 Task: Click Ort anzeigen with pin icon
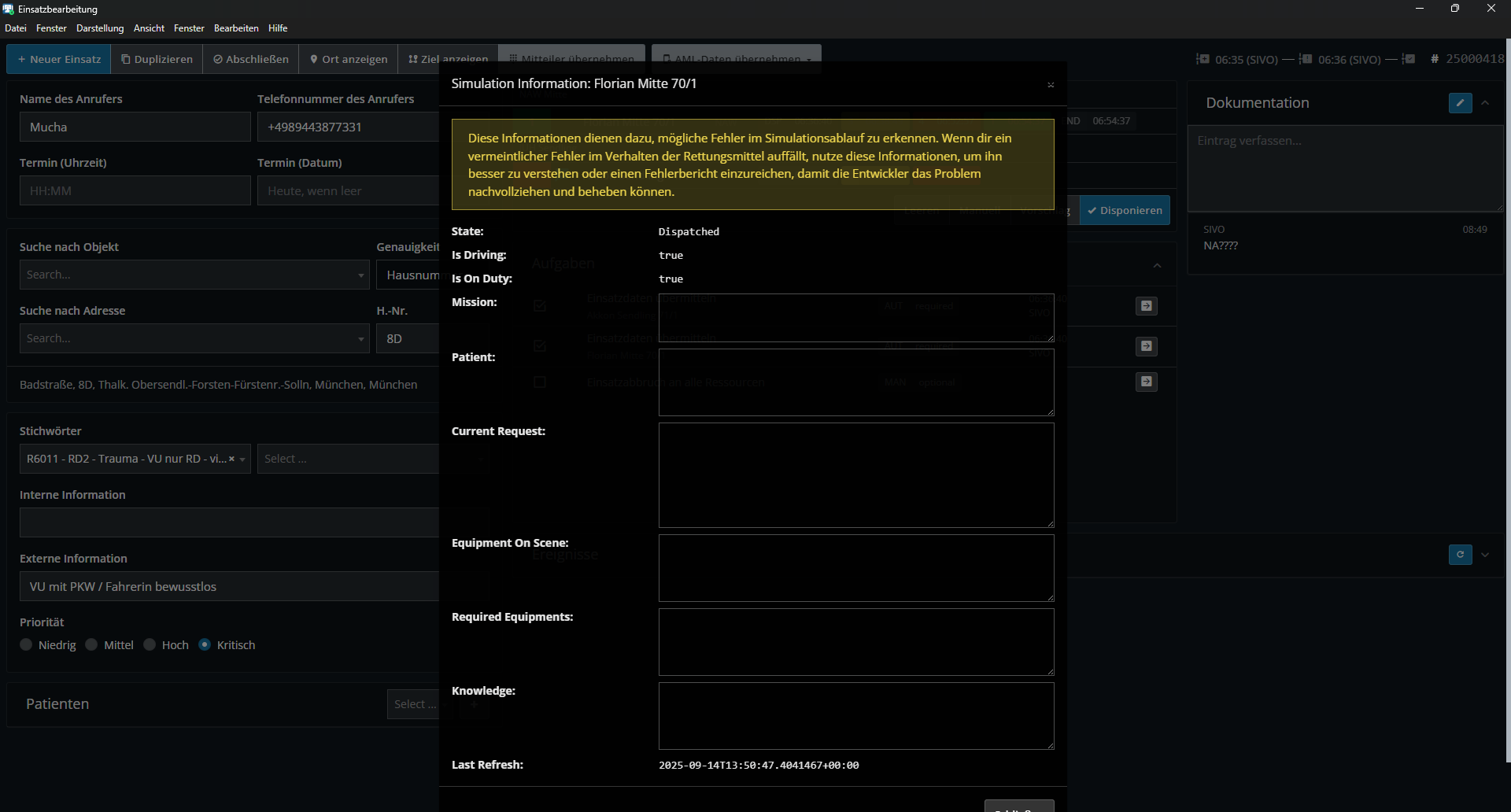[349, 59]
